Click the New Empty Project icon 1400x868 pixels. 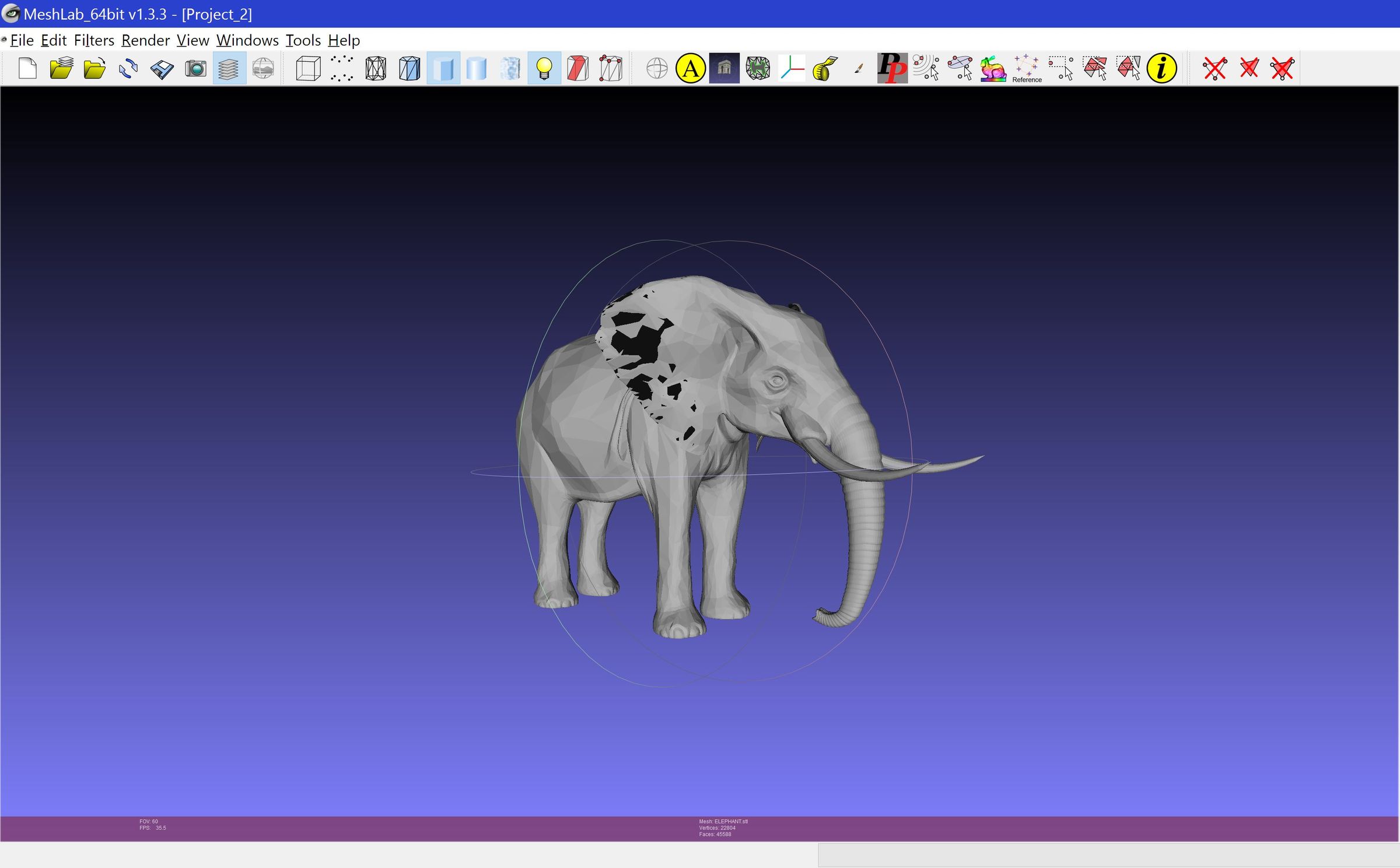point(27,68)
